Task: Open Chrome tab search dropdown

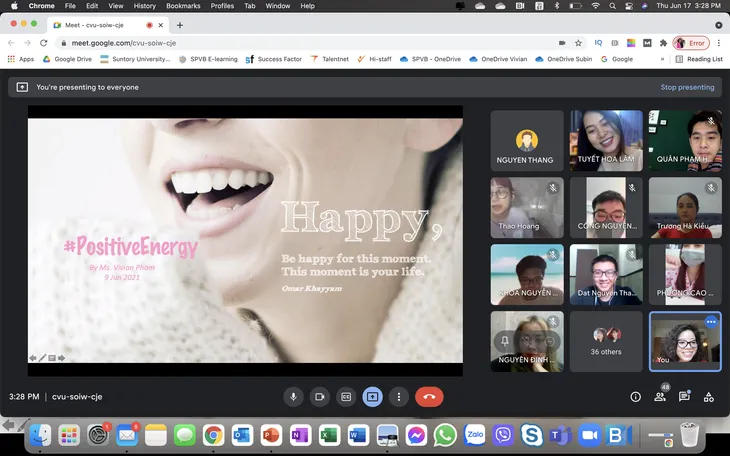Action: (719, 25)
